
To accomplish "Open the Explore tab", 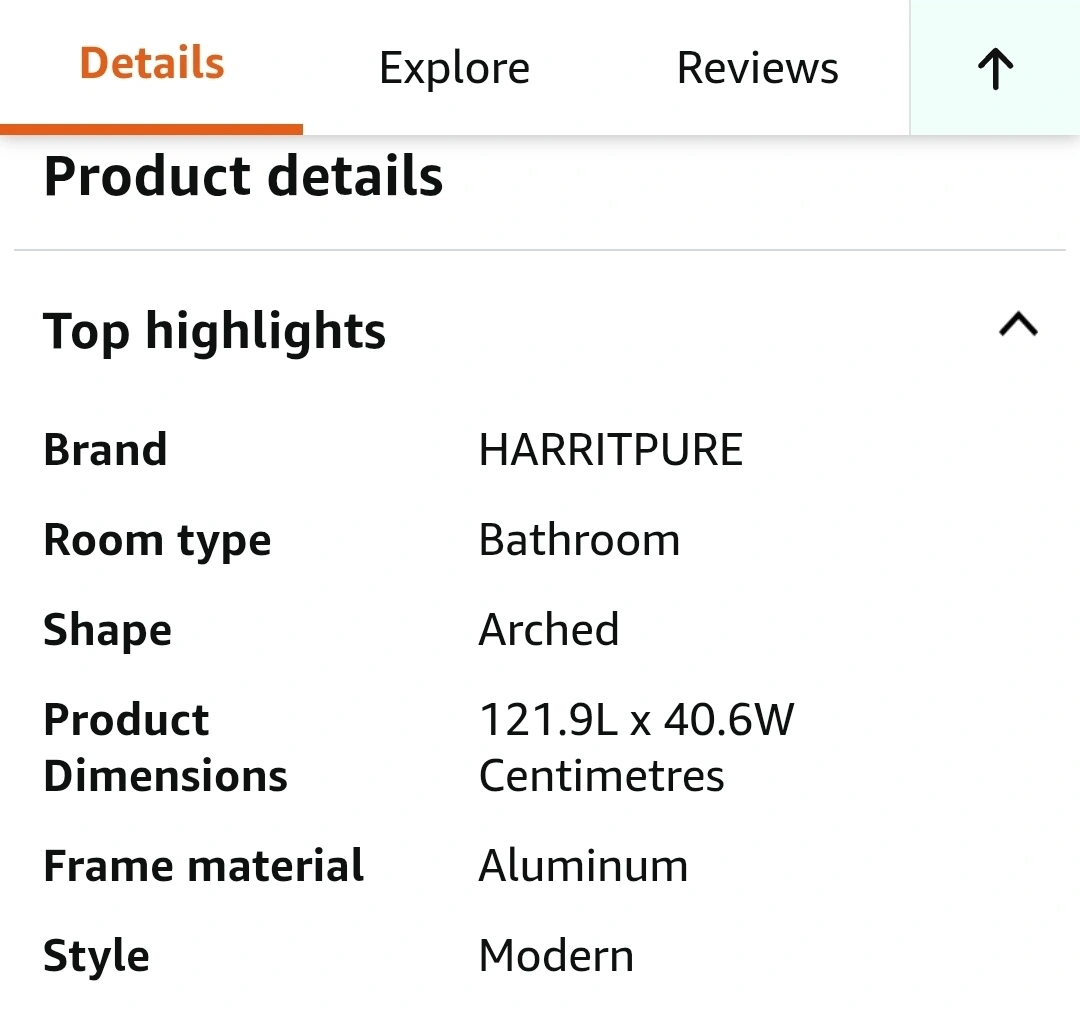I will point(454,69).
